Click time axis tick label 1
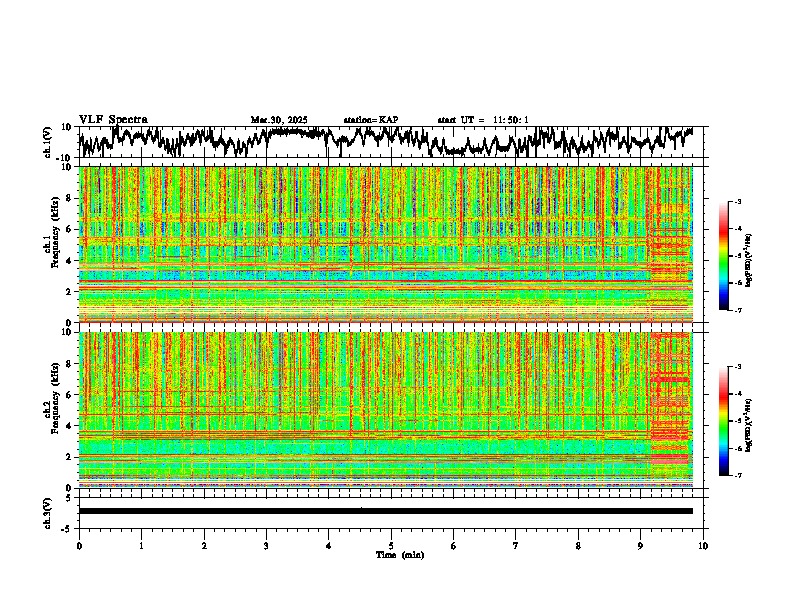 point(141,546)
